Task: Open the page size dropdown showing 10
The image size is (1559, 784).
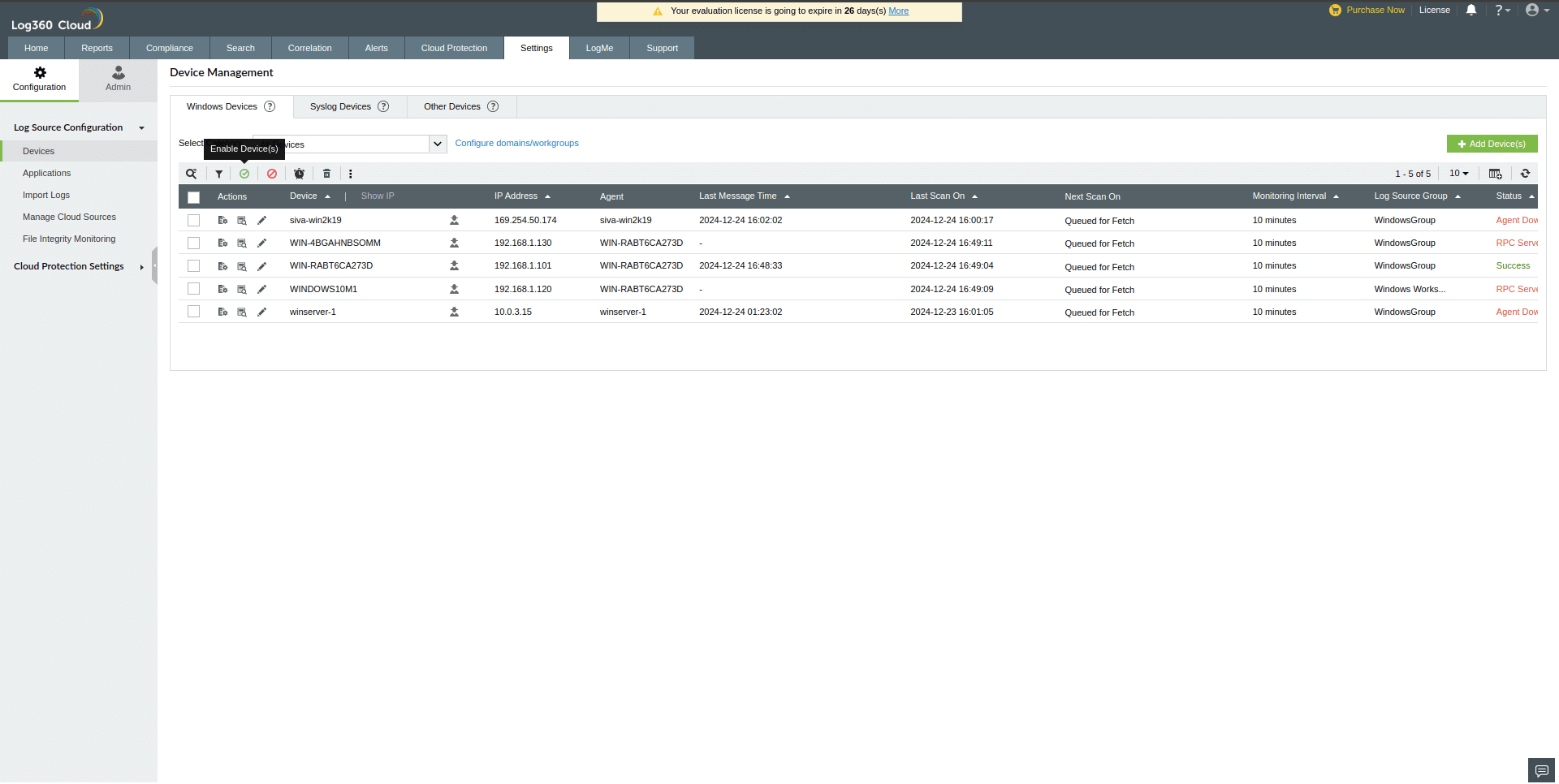Action: [1458, 173]
